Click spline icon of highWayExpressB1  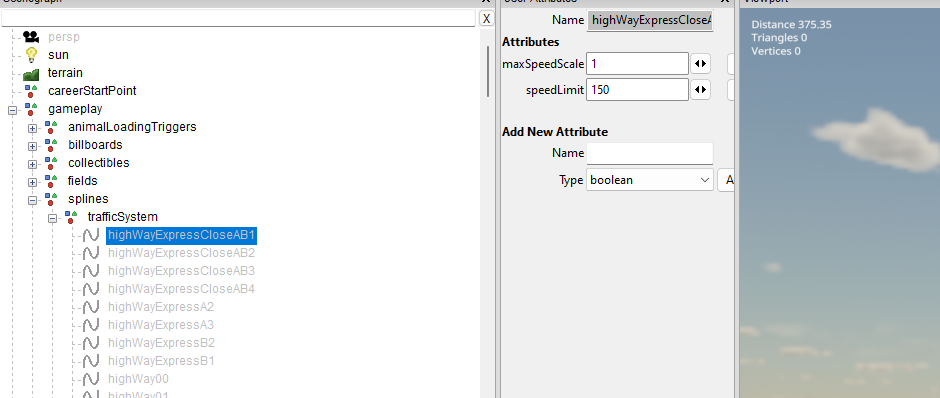pos(91,361)
